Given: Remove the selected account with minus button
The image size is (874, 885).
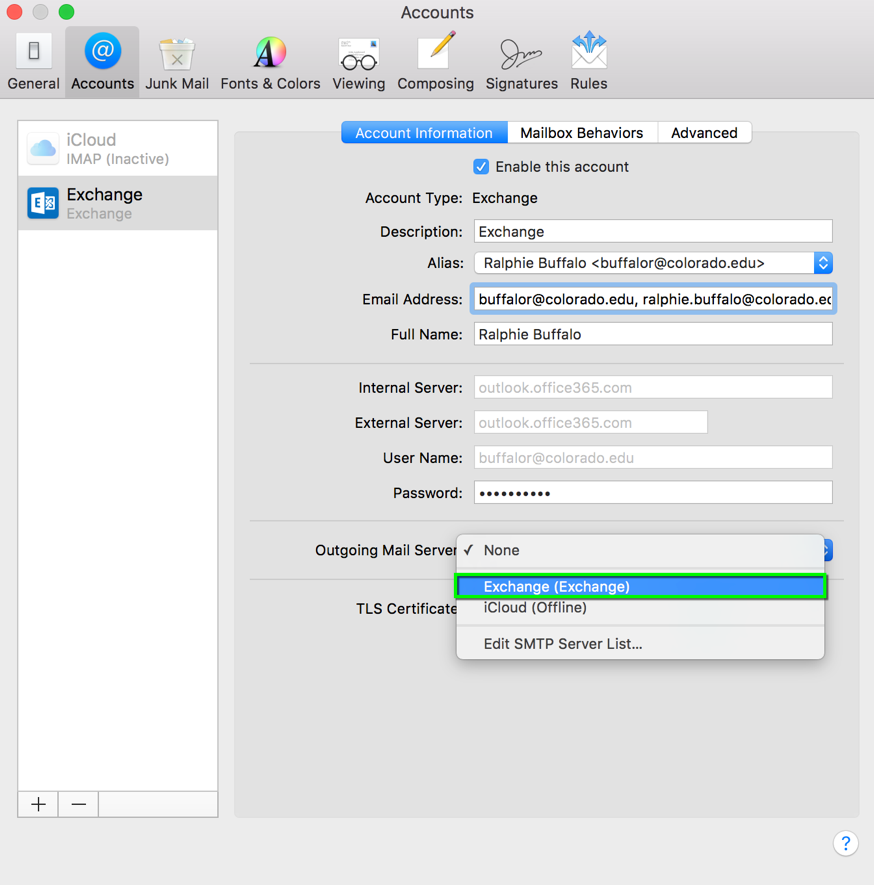Looking at the screenshot, I should click(78, 804).
